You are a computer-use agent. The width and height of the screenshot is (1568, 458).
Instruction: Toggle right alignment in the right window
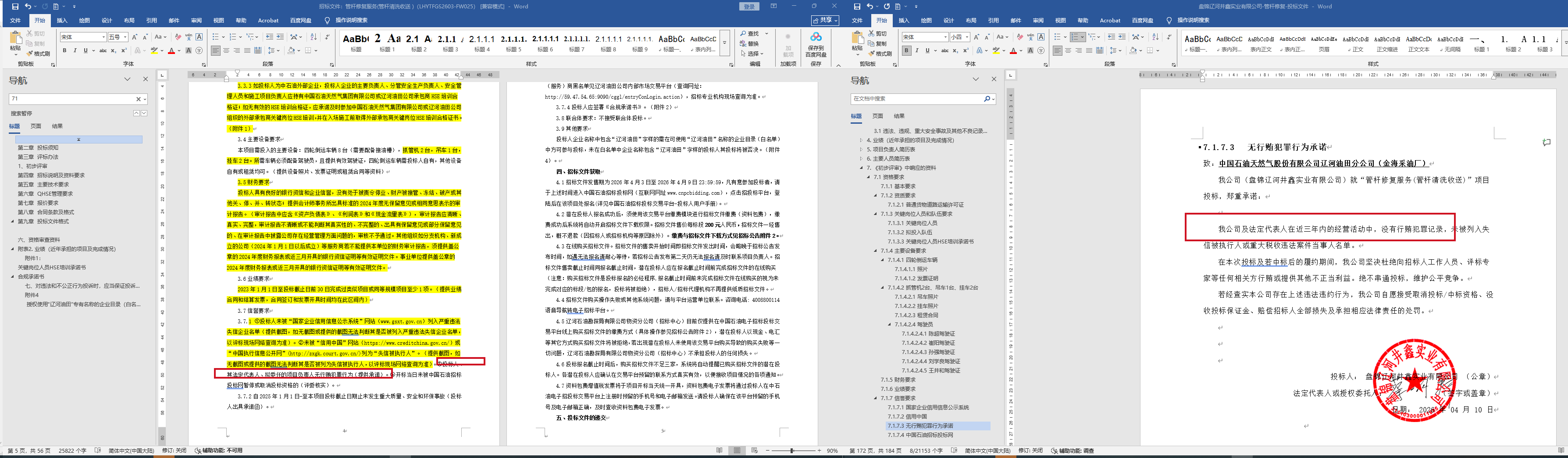click(1079, 50)
